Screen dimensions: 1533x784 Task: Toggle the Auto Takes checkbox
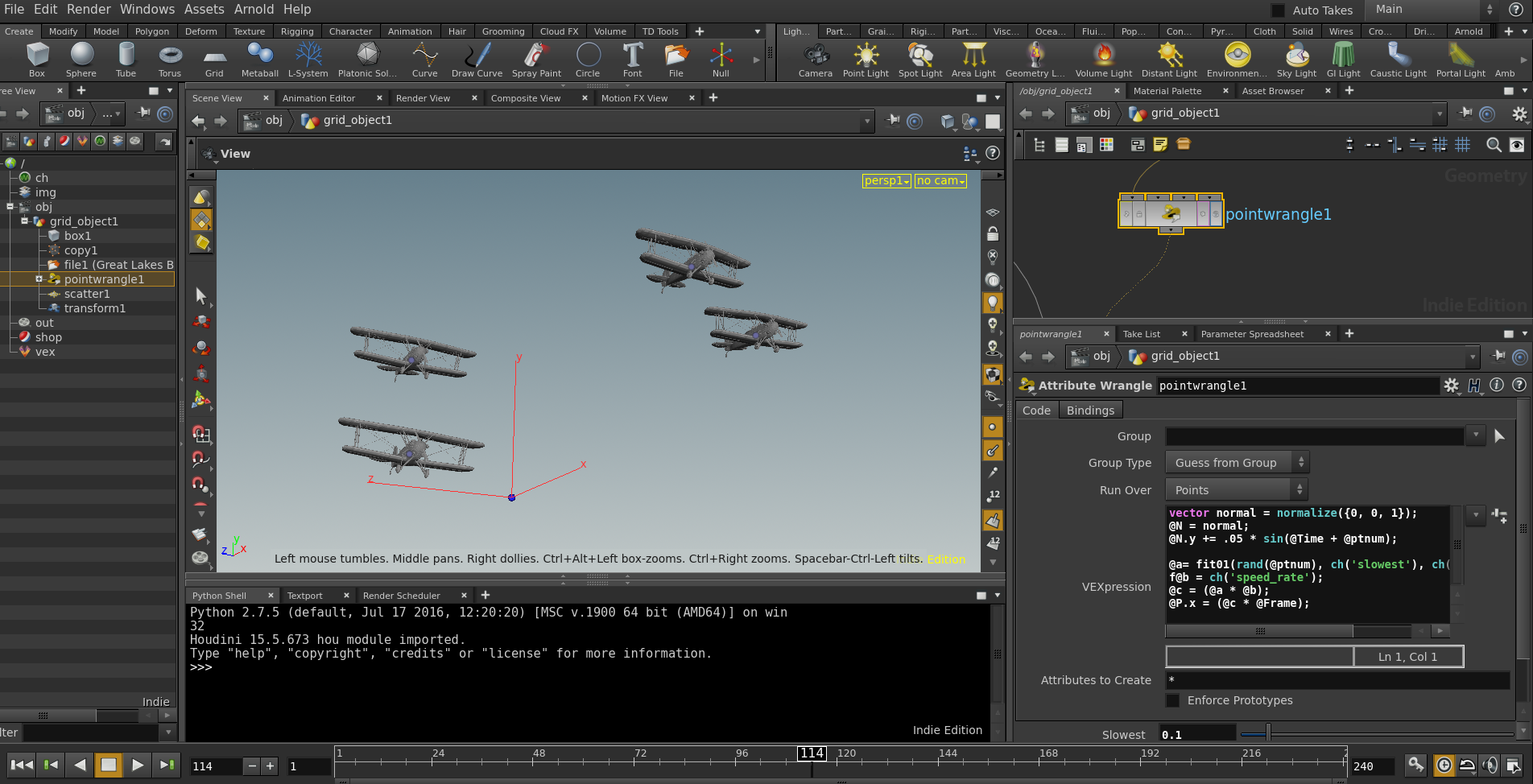tap(1278, 10)
